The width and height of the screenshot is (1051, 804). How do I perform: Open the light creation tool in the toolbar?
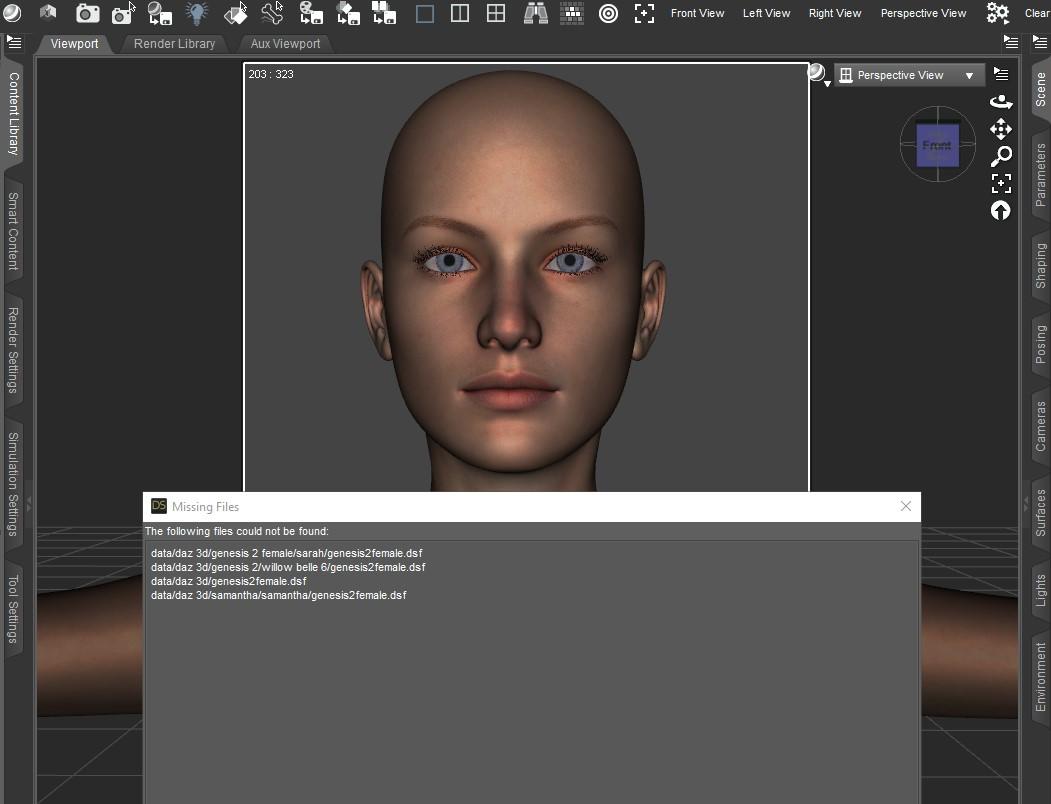tap(197, 13)
